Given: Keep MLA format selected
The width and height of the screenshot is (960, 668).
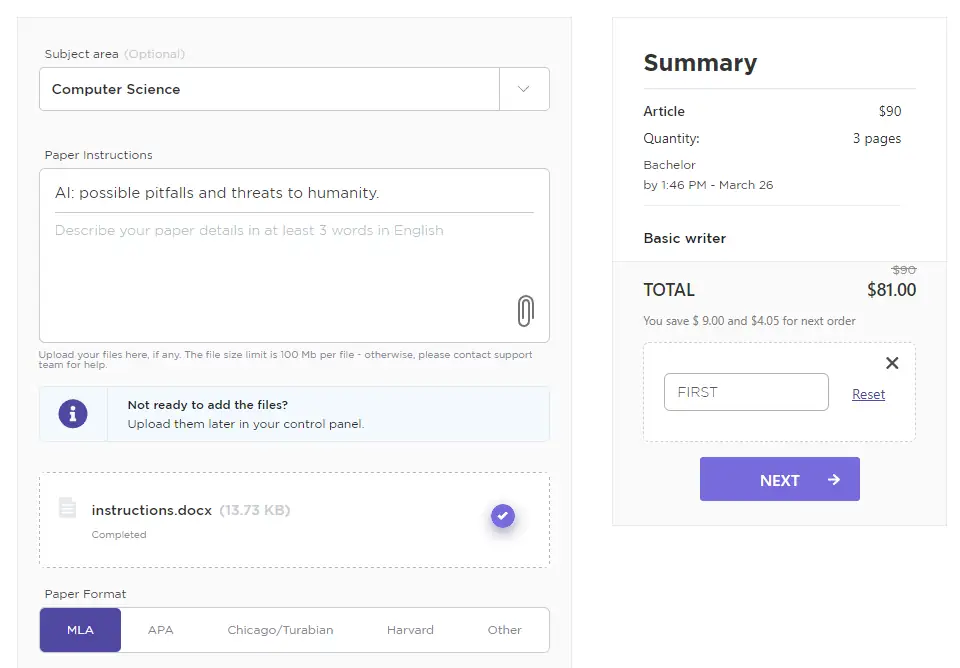Looking at the screenshot, I should tap(79, 630).
